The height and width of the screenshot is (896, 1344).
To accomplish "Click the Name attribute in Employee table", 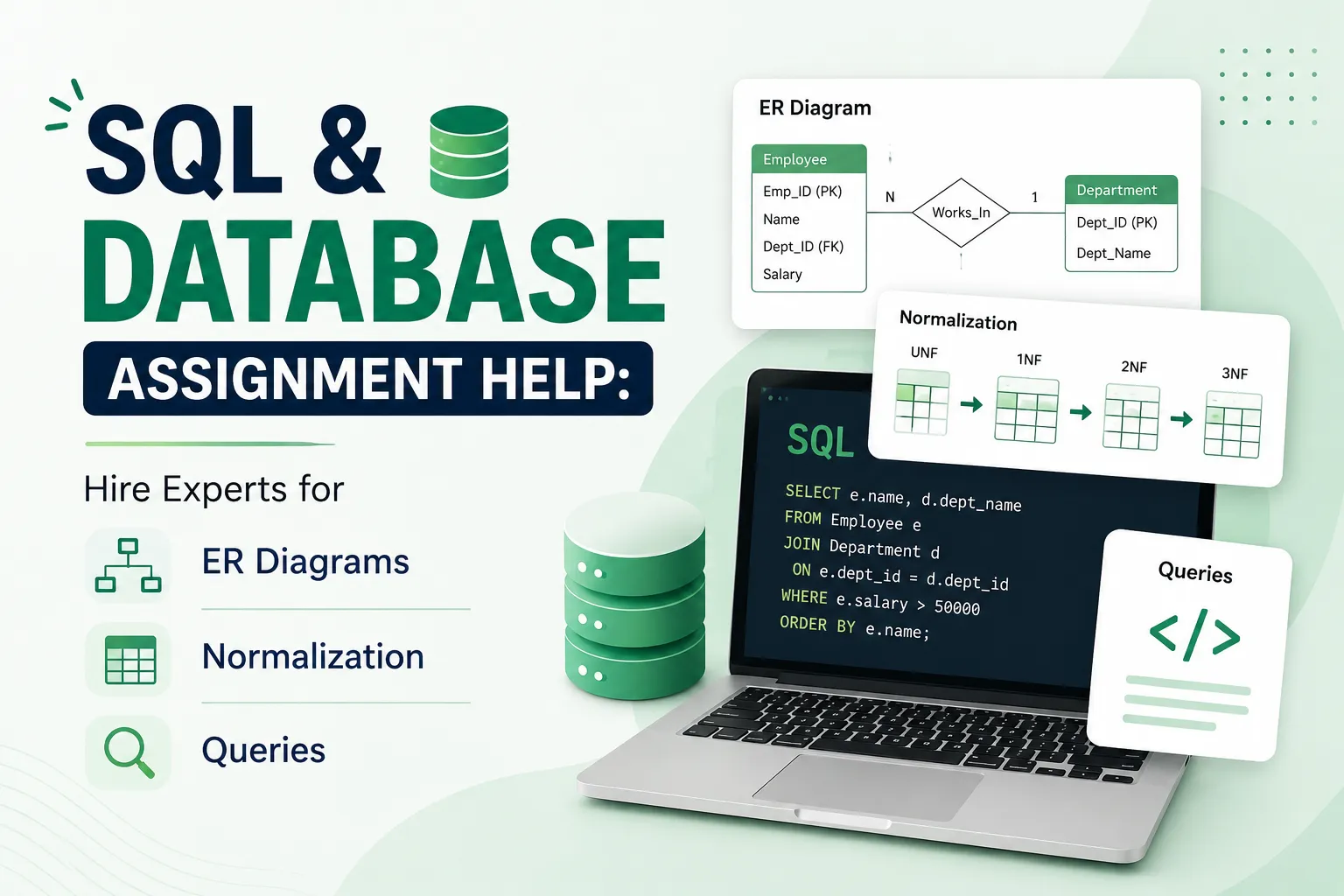I will click(781, 219).
